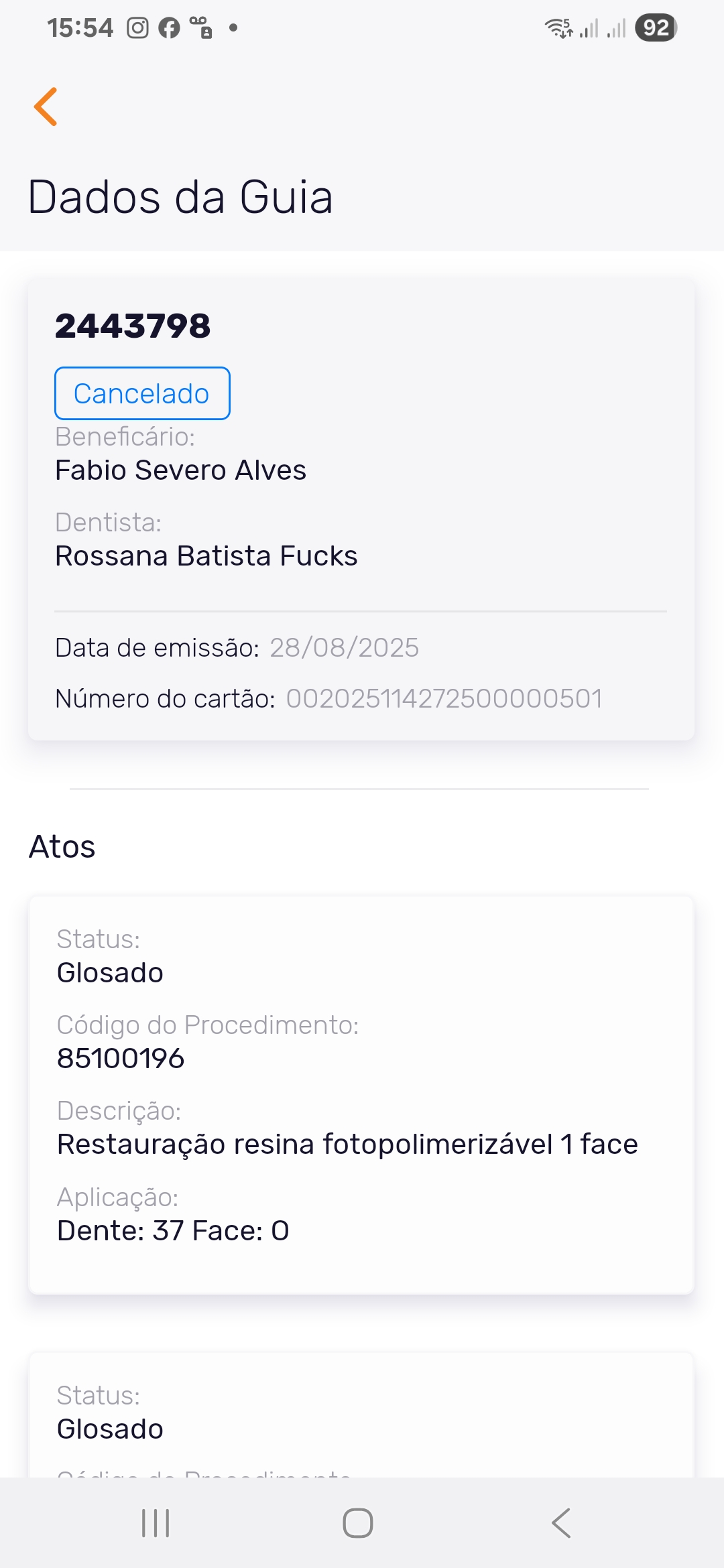Tap the Dente: 37 Face: O text

click(x=173, y=1231)
